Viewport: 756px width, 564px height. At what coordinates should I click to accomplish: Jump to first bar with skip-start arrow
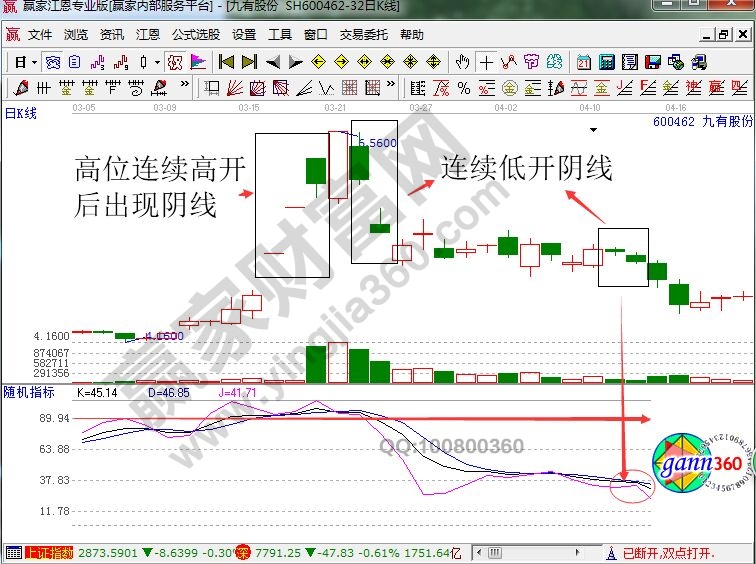pos(227,62)
